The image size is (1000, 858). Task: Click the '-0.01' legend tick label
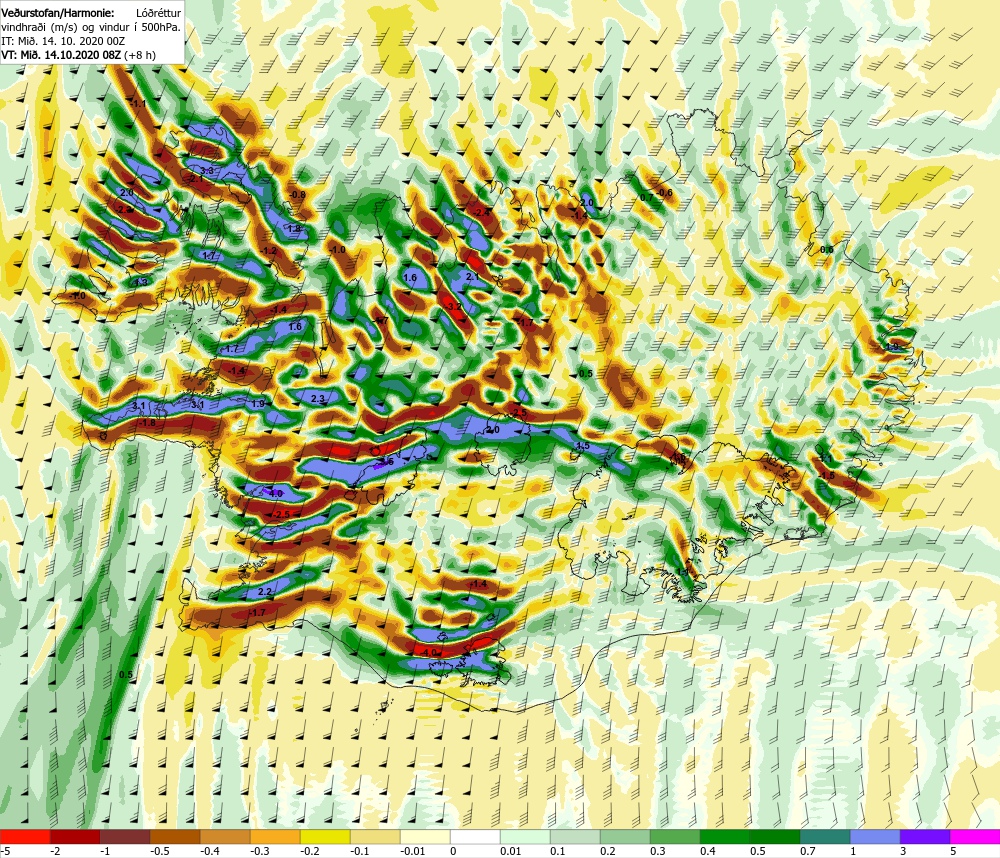tap(411, 851)
